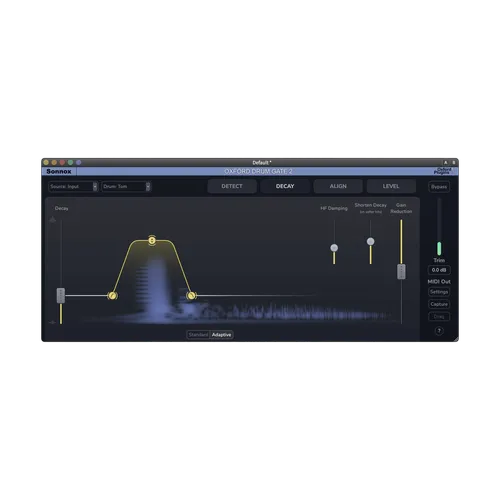Click the Oxford Plugins logo

(443, 171)
